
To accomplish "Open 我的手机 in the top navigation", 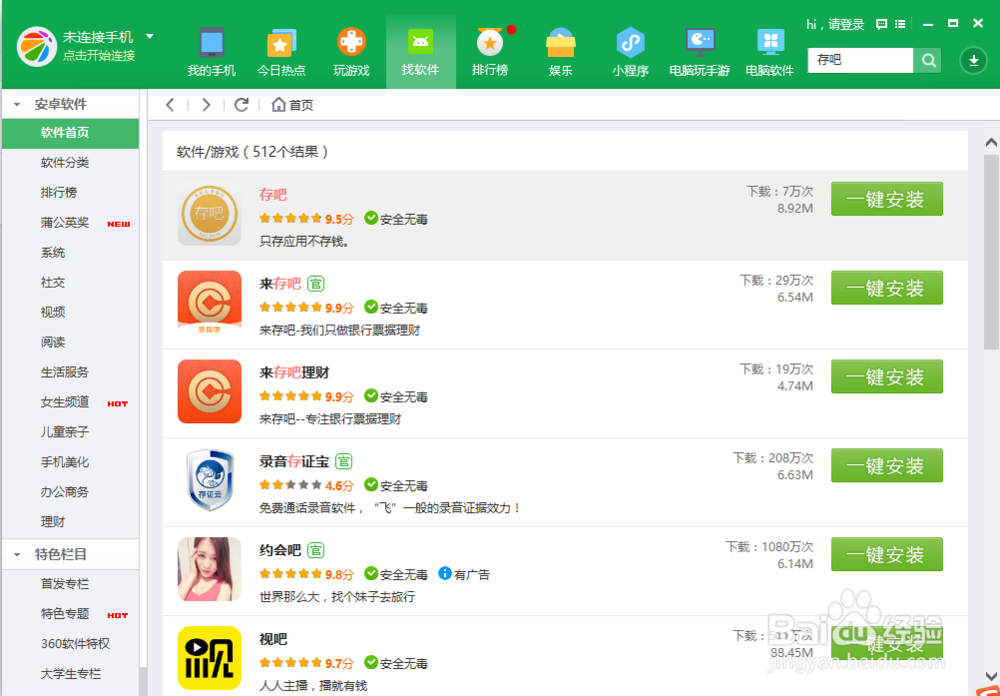I will point(212,52).
